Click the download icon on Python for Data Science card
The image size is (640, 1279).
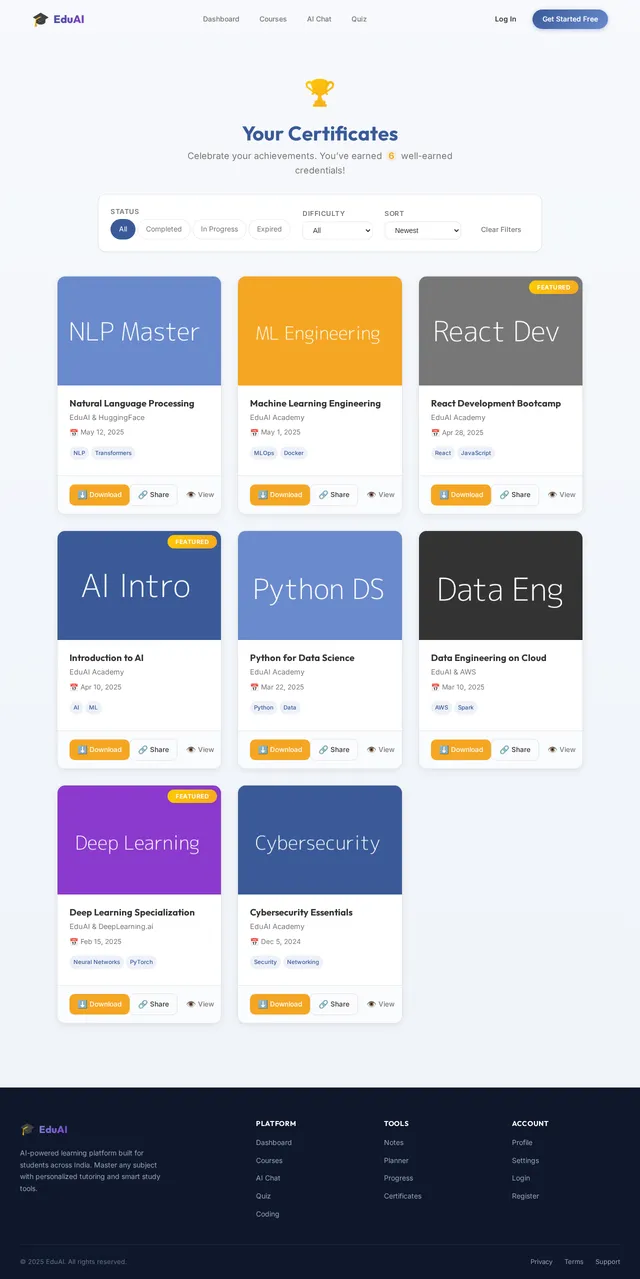click(x=263, y=750)
